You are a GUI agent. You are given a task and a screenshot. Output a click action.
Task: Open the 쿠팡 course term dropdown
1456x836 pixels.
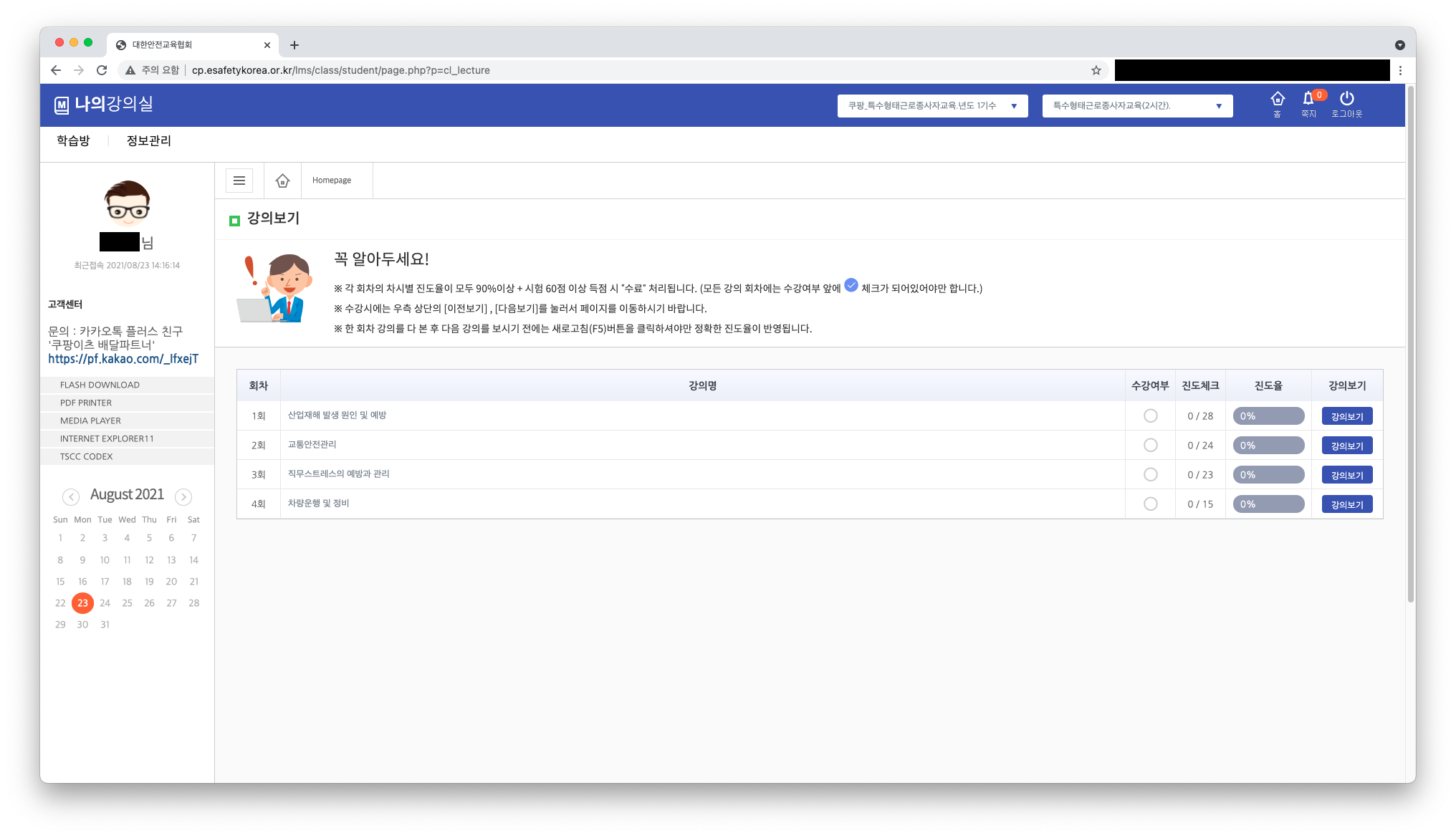932,106
